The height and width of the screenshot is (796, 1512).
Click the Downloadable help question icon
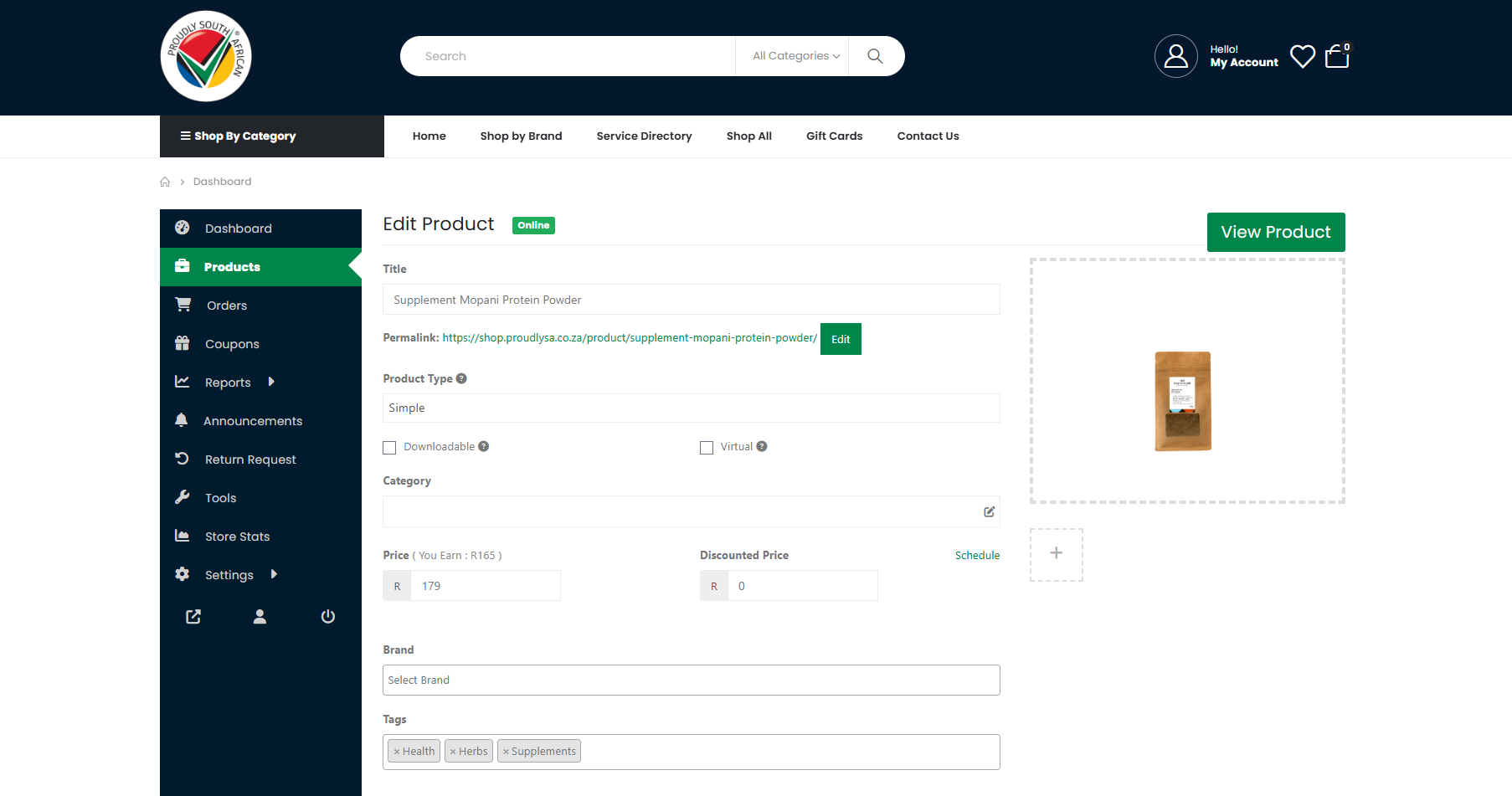pyautogui.click(x=484, y=446)
